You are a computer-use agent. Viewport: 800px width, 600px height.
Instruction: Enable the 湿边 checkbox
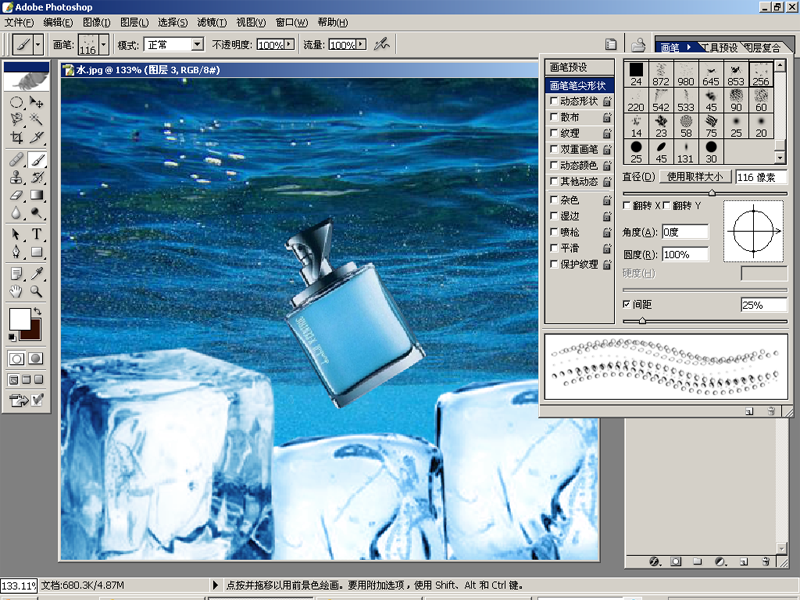pyautogui.click(x=554, y=216)
